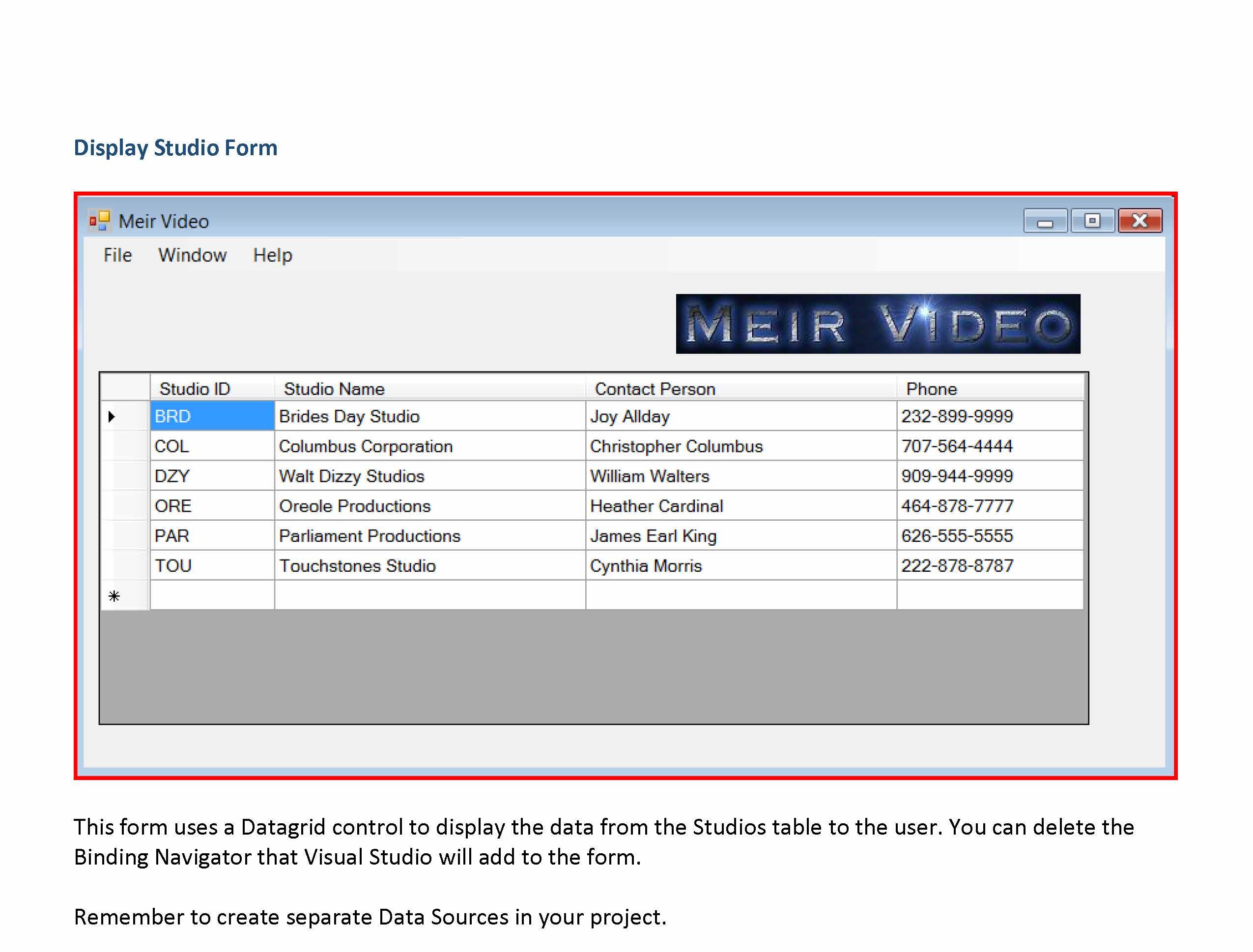The height and width of the screenshot is (952, 1253).
Task: Click empty Studio ID cell in new row
Action: (212, 595)
